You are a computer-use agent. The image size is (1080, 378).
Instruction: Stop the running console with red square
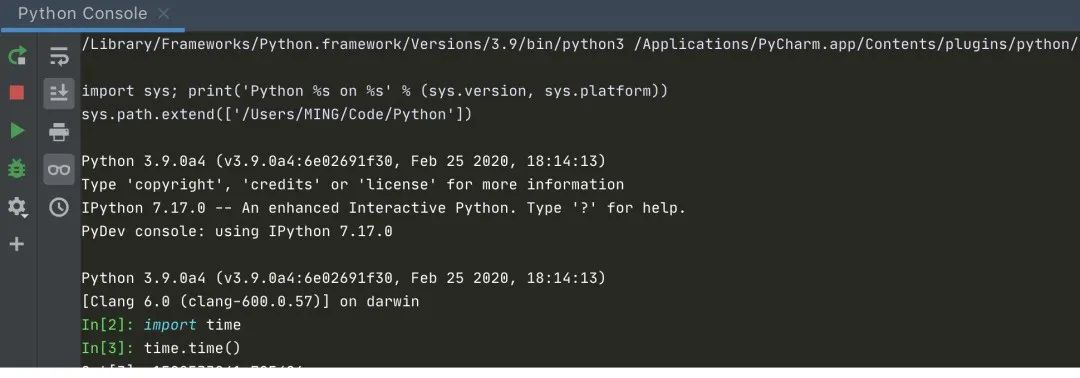point(17,92)
